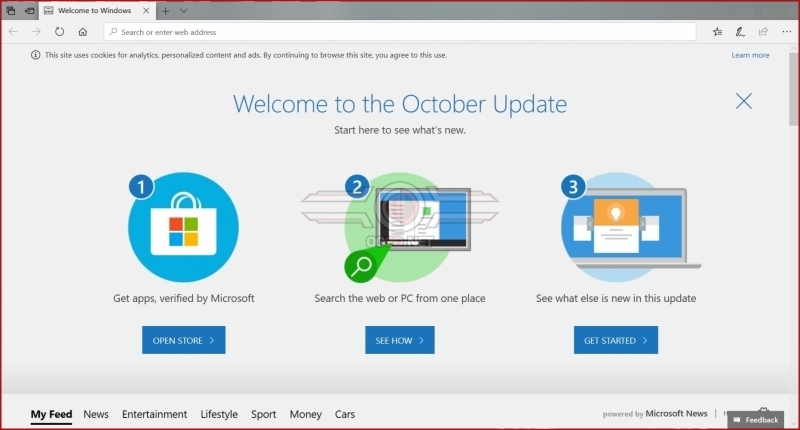
Task: Click 'Search the web or PC from one place'
Action: tap(400, 298)
